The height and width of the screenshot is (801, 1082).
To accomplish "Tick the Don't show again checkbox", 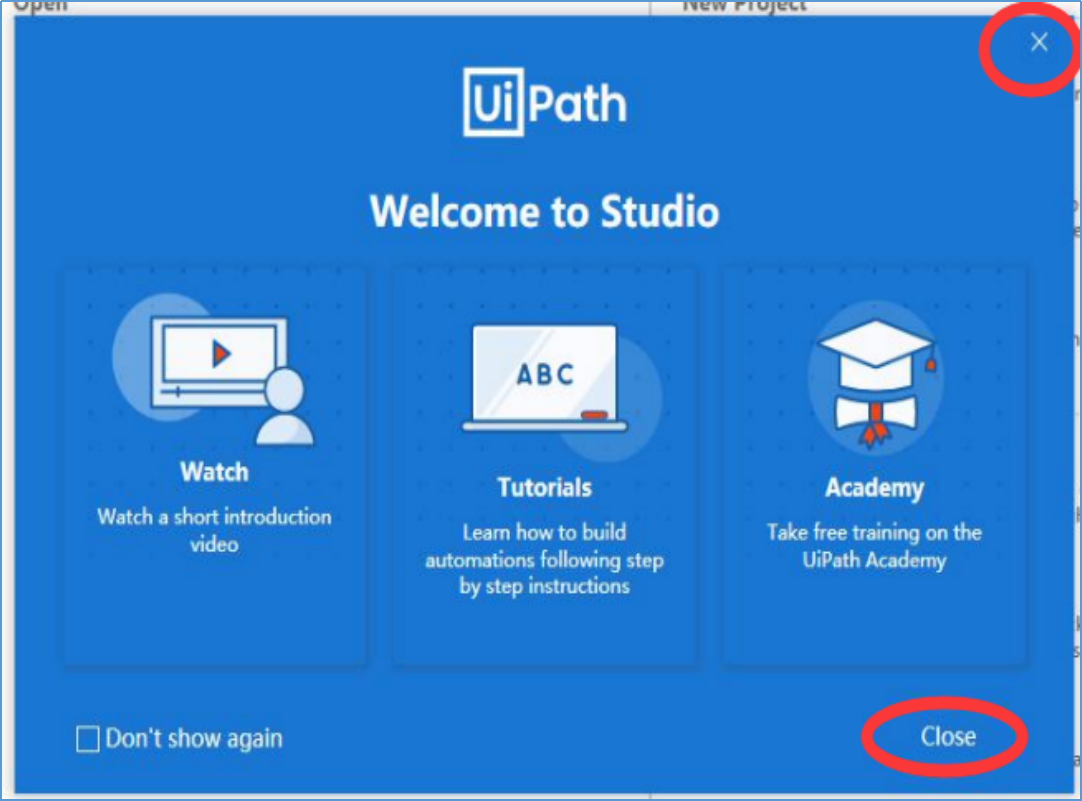I will pyautogui.click(x=88, y=738).
